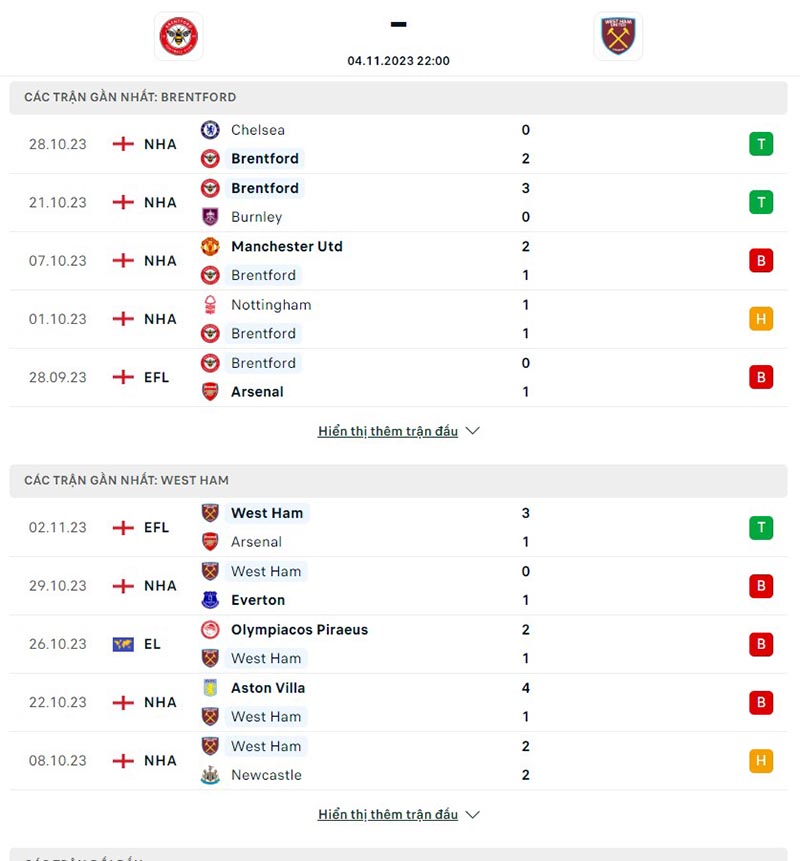The width and height of the screenshot is (800, 861).
Task: Click the Brentford club crest in header
Action: (179, 37)
